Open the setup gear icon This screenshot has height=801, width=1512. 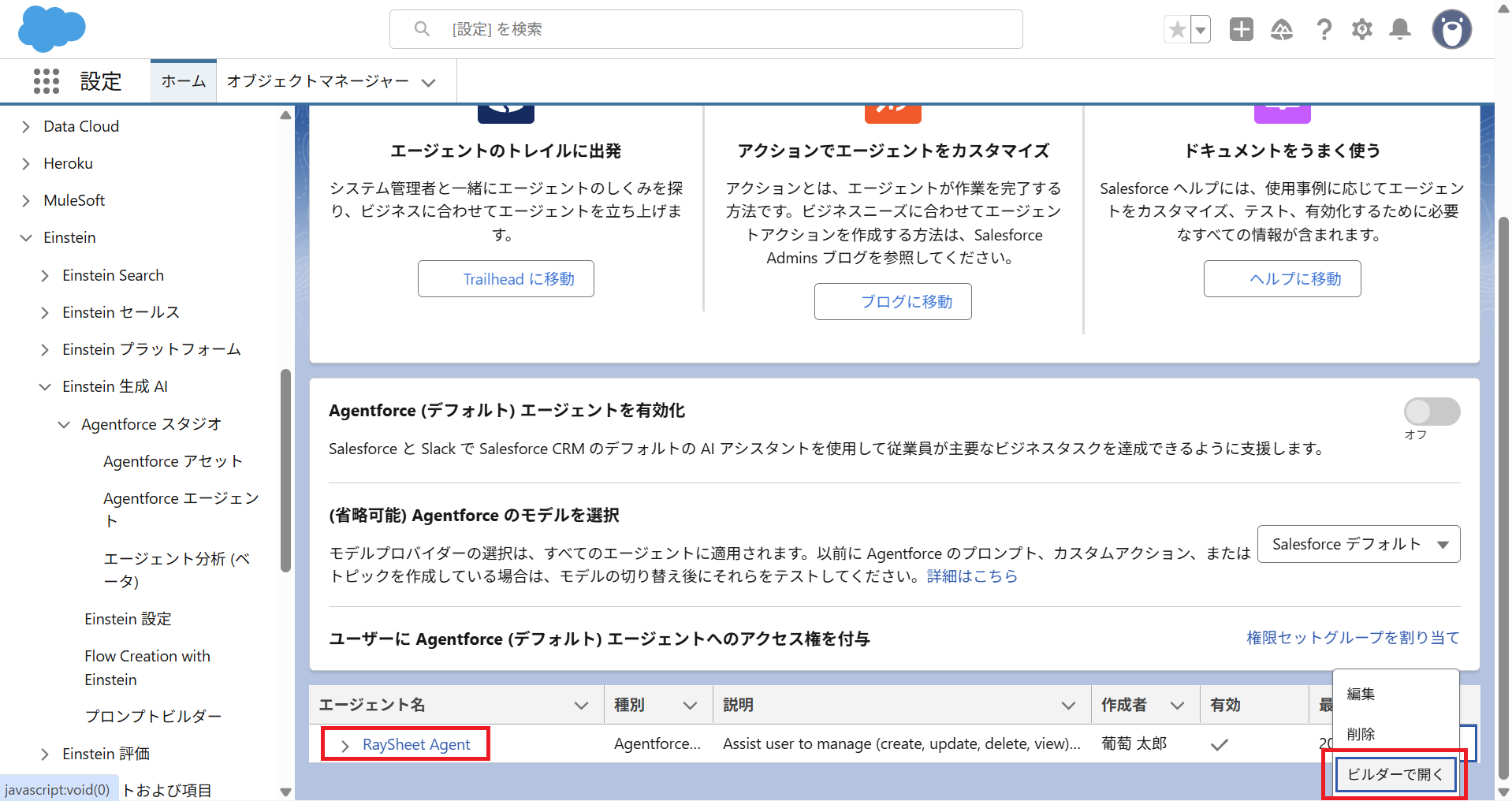click(1361, 30)
